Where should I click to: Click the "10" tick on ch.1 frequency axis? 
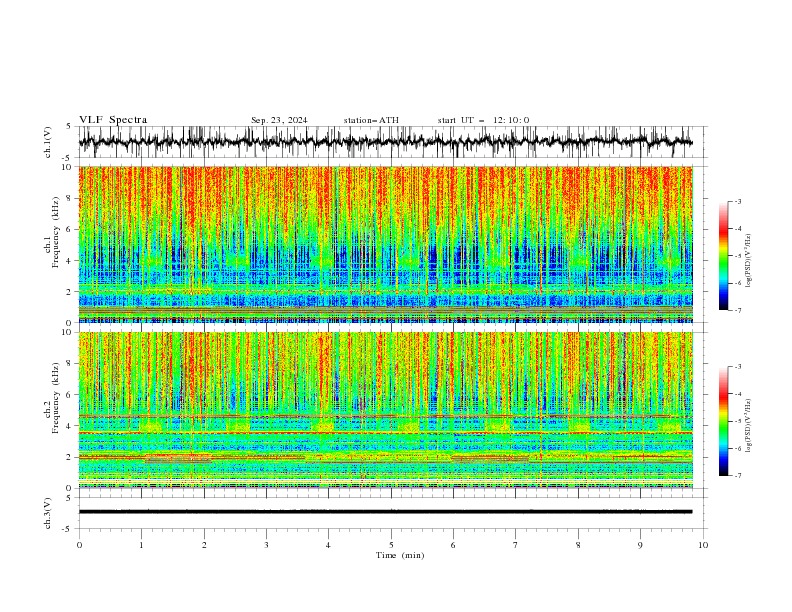(69, 167)
